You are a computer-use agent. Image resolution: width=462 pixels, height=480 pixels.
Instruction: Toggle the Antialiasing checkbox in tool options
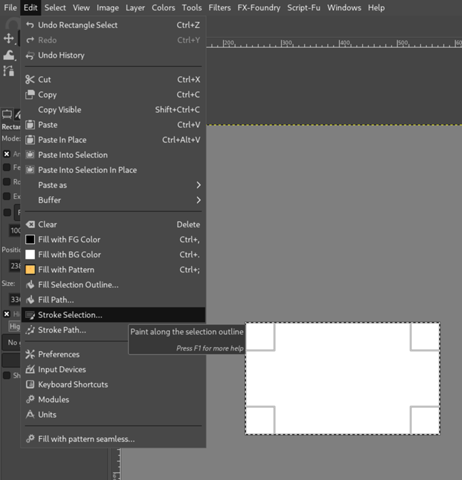(x=6, y=154)
